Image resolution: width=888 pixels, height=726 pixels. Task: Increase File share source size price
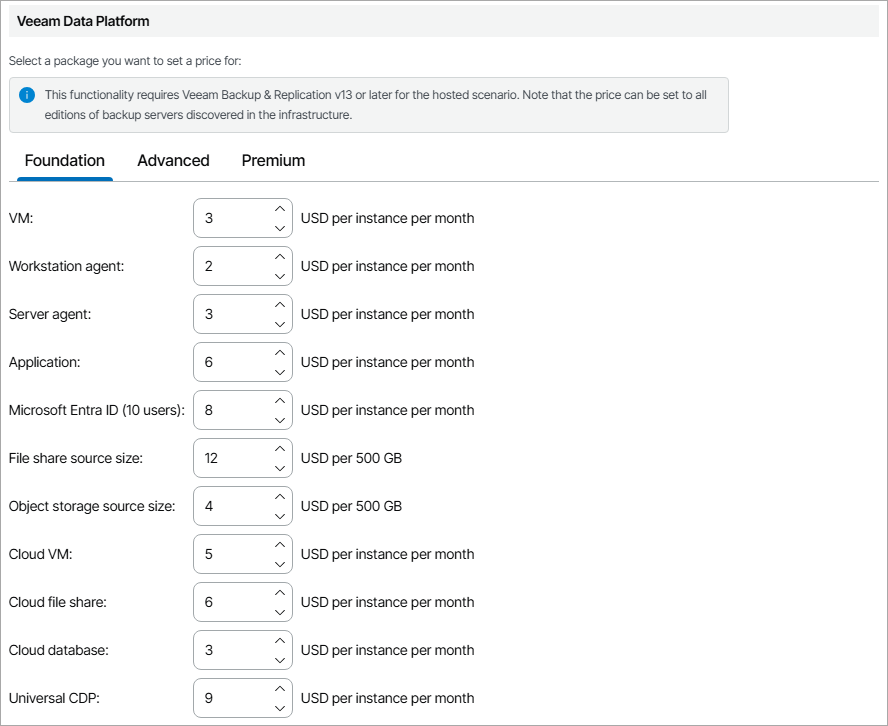280,448
